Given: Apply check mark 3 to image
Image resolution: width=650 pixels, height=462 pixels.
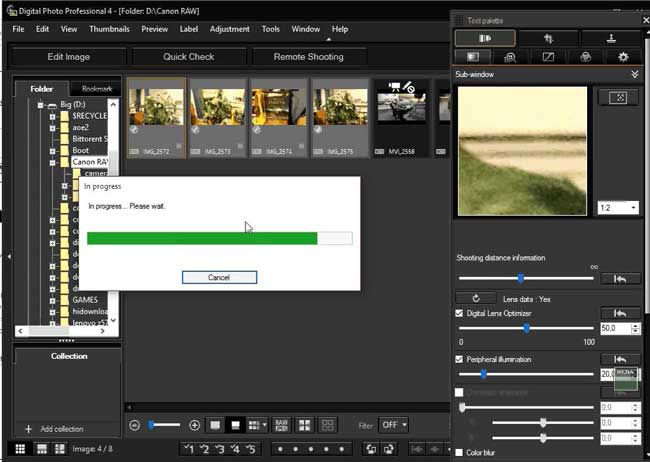Looking at the screenshot, I should (x=220, y=449).
